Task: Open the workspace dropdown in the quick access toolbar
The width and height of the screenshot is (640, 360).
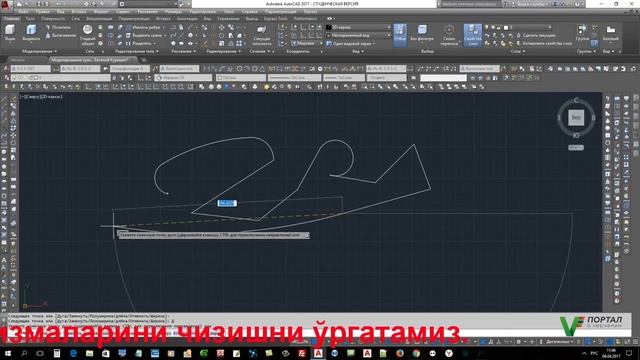Action: (x=149, y=4)
